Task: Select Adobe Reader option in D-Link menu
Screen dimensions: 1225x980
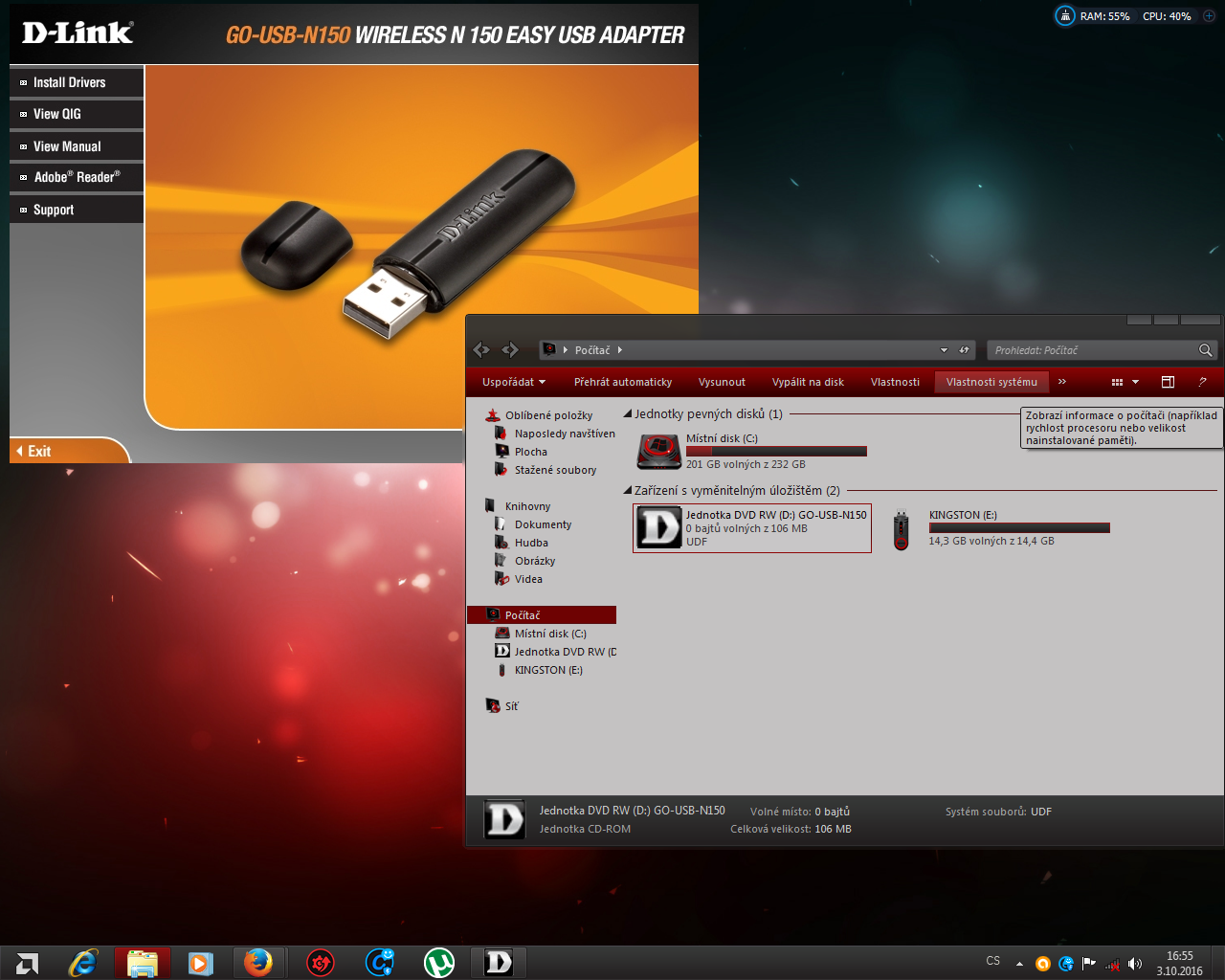Action: click(77, 177)
